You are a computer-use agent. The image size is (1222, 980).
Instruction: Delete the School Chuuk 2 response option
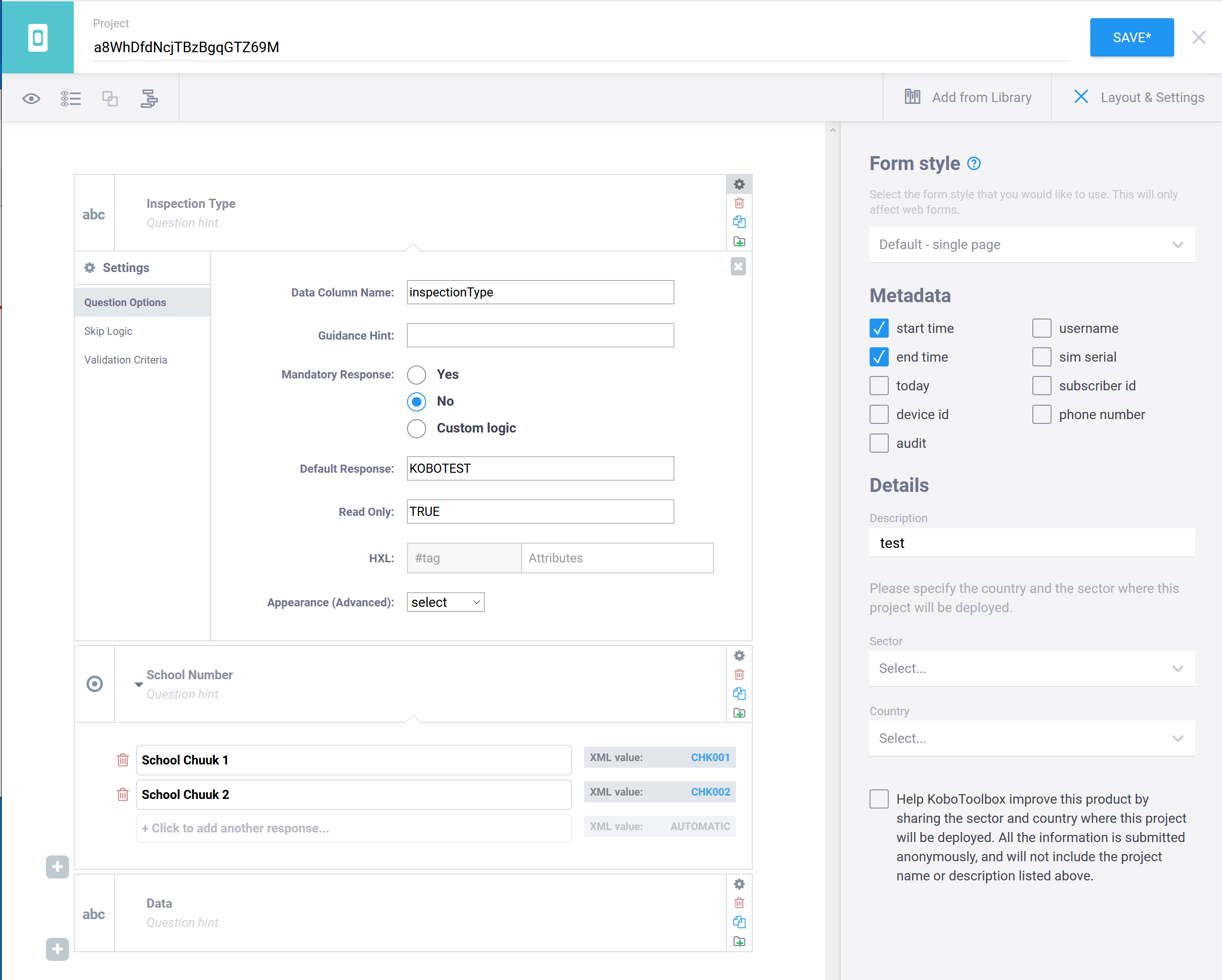pyautogui.click(x=123, y=794)
